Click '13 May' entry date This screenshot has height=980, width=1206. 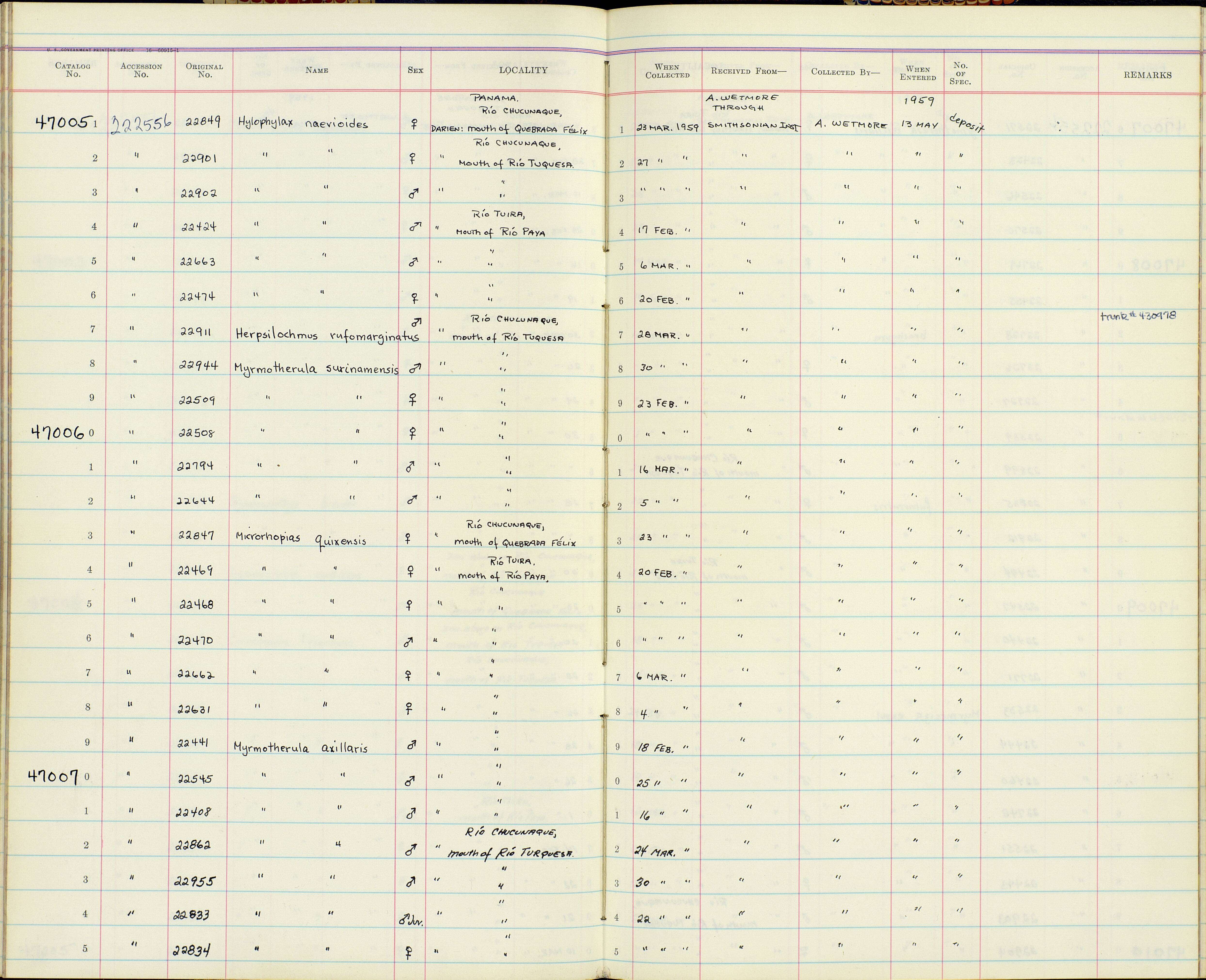(920, 124)
